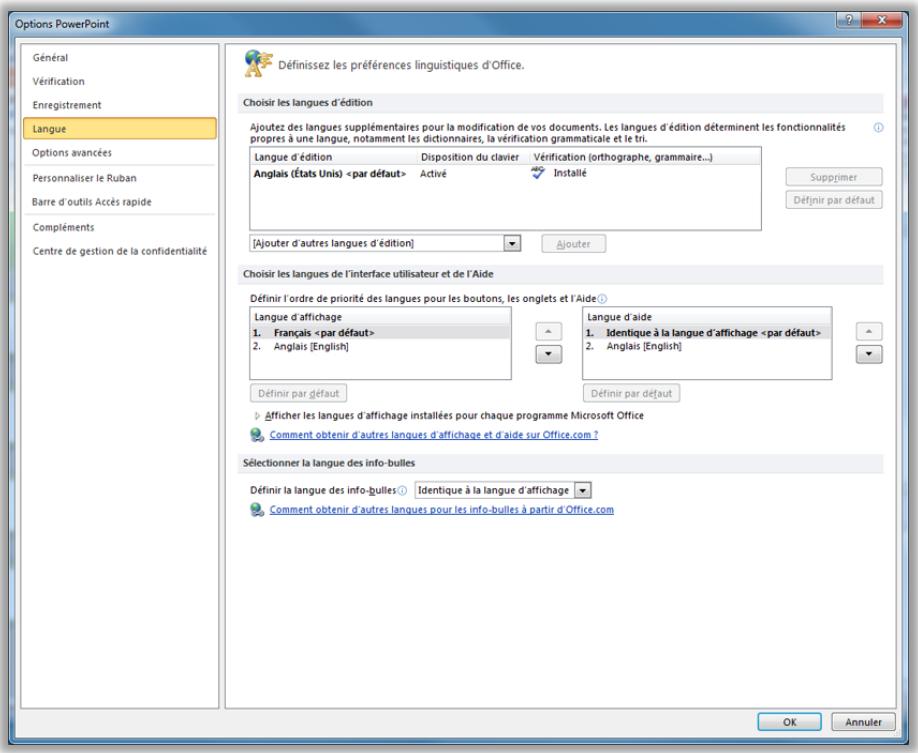
Task: Select Anglais [English] in Langue d'aide list
Action: pyautogui.click(x=707, y=347)
